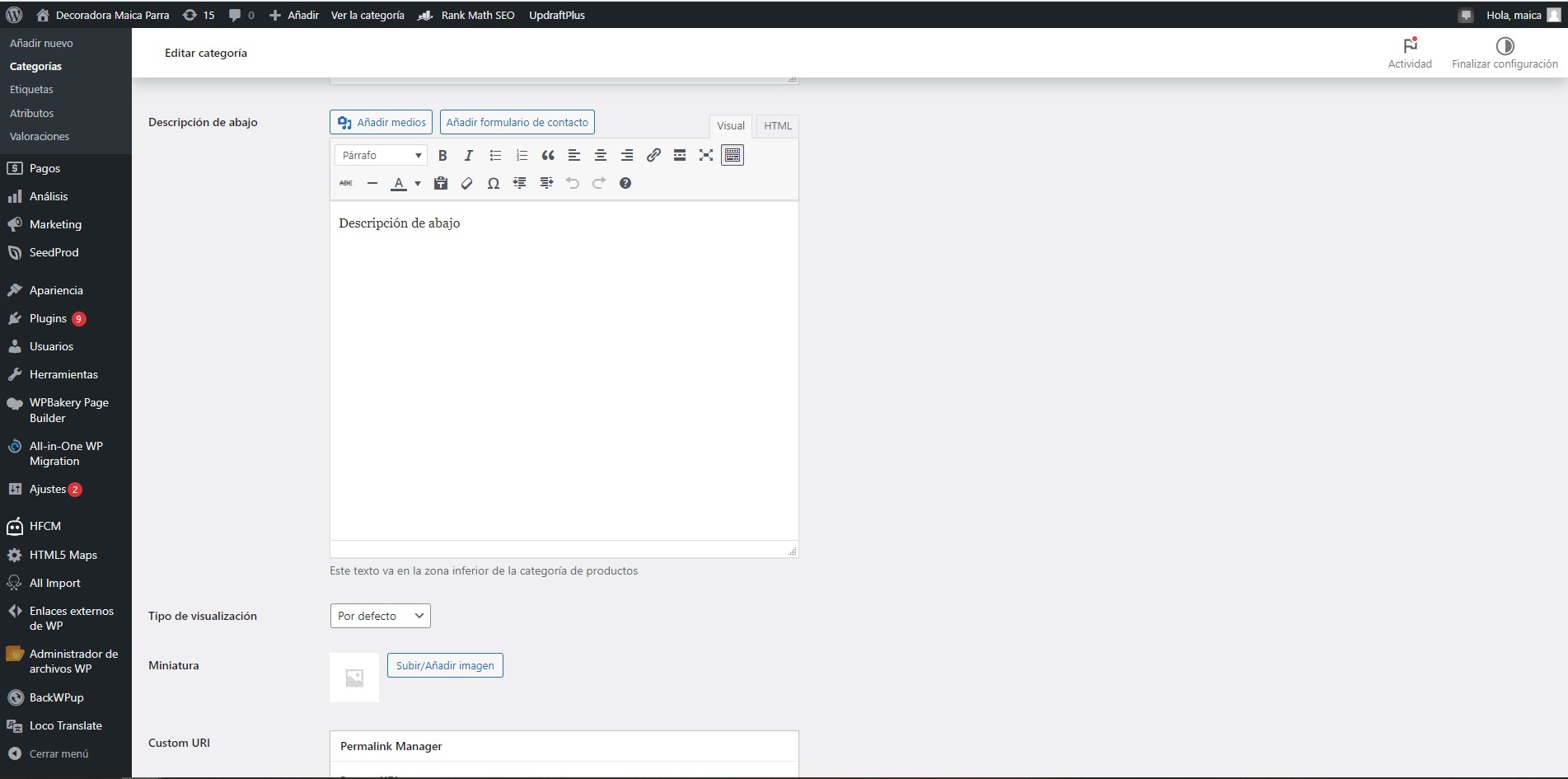Open the text color picker arrow
1568x779 pixels.
pyautogui.click(x=418, y=183)
